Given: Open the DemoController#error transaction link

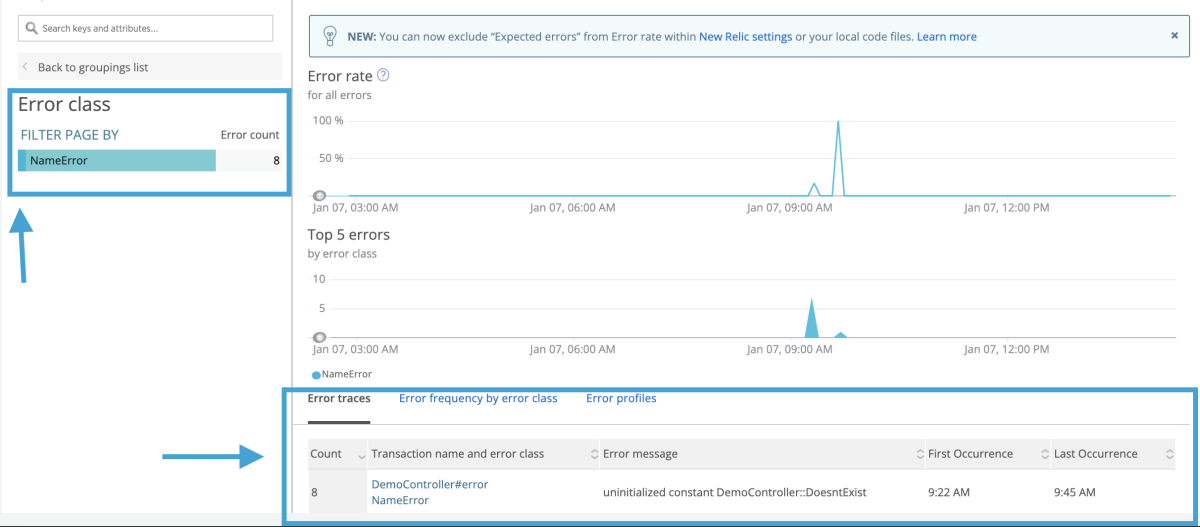Looking at the screenshot, I should pos(429,484).
